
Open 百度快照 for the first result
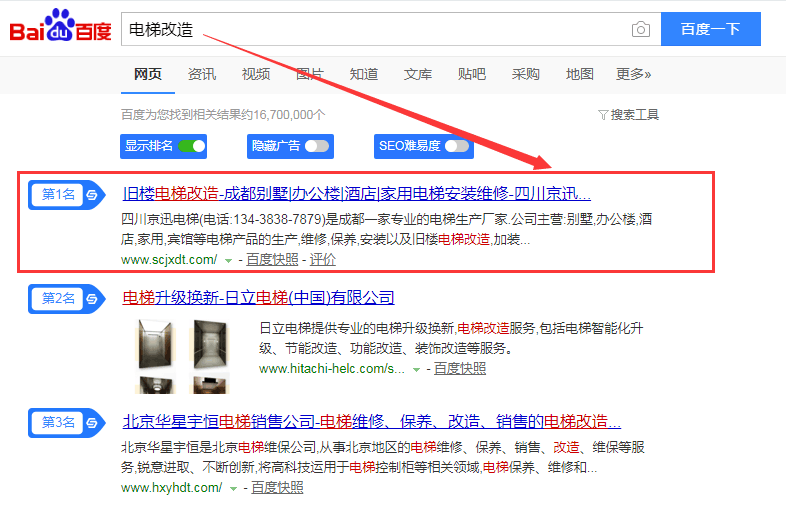click(272, 260)
